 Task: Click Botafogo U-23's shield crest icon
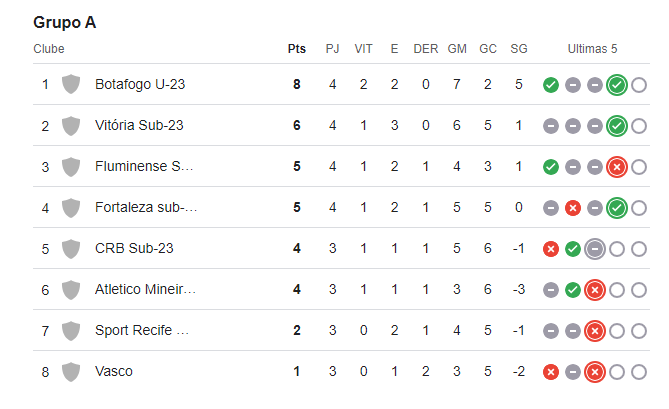tap(71, 84)
